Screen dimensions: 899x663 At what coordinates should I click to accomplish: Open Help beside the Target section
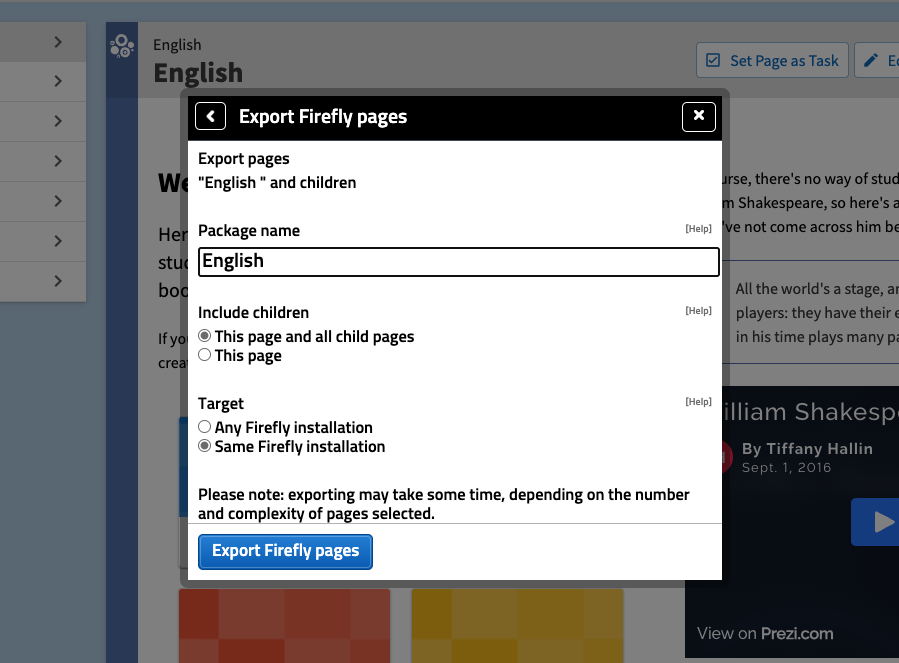697,401
